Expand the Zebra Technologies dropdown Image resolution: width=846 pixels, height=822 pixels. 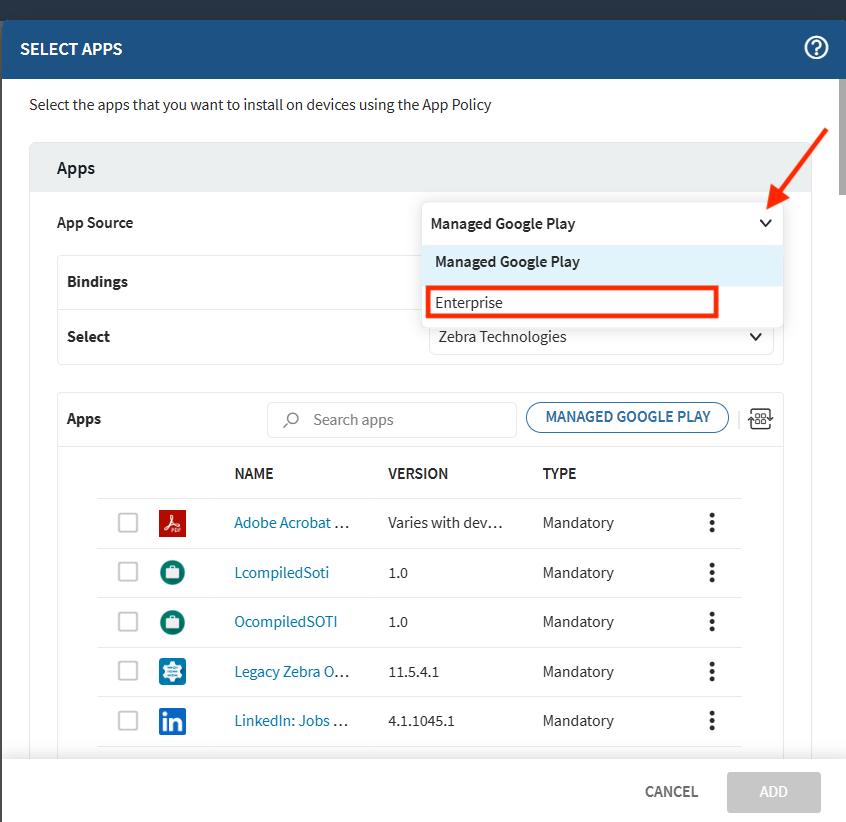click(755, 337)
